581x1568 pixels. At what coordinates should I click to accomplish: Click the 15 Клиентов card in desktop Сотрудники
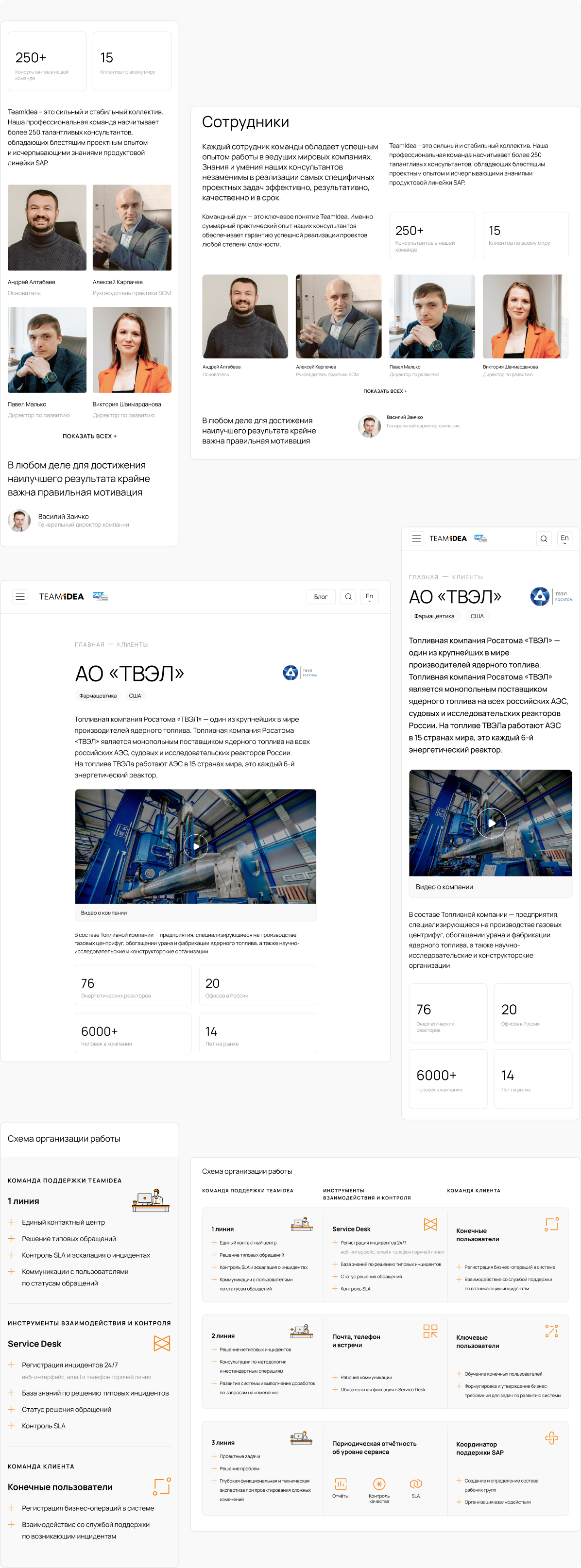pos(526,236)
